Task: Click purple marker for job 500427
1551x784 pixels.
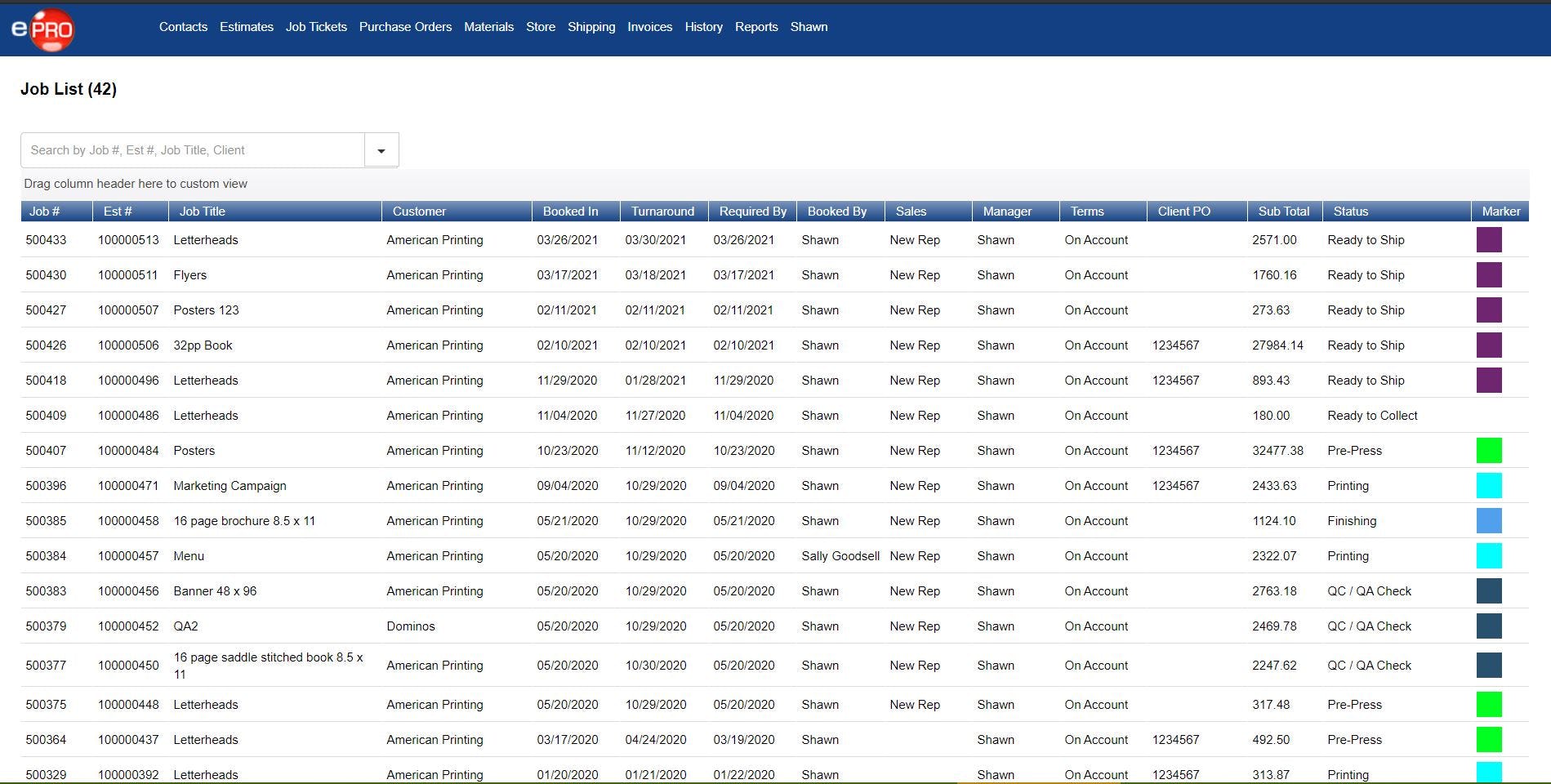Action: point(1489,310)
